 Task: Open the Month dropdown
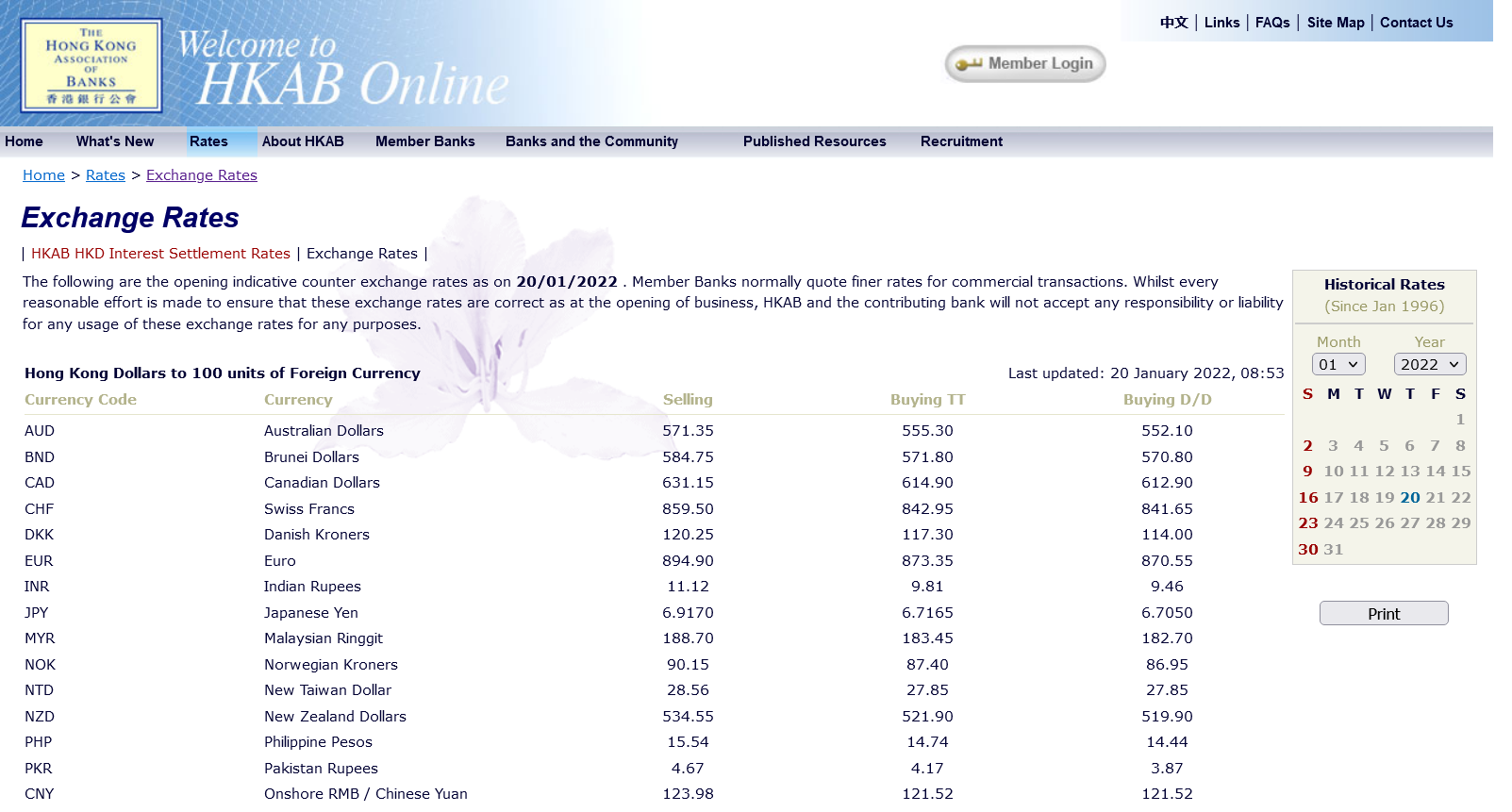click(x=1338, y=365)
